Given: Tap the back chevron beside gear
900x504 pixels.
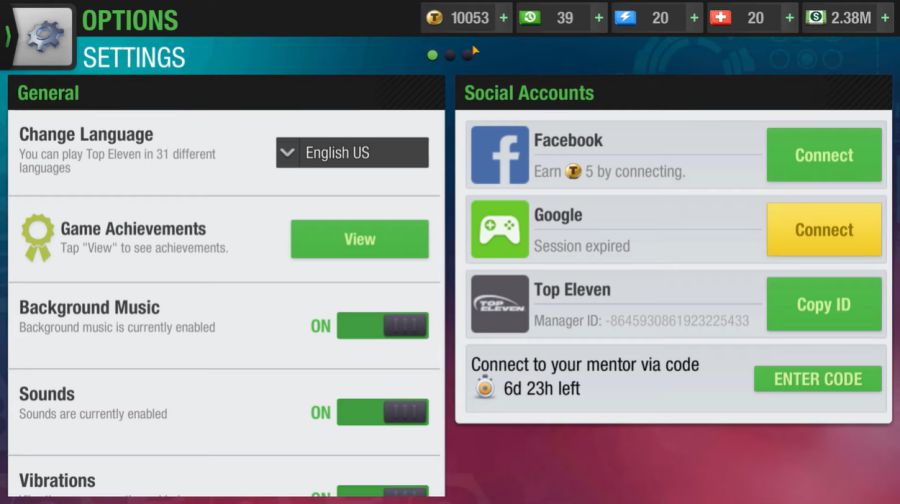Looking at the screenshot, I should tap(7, 36).
